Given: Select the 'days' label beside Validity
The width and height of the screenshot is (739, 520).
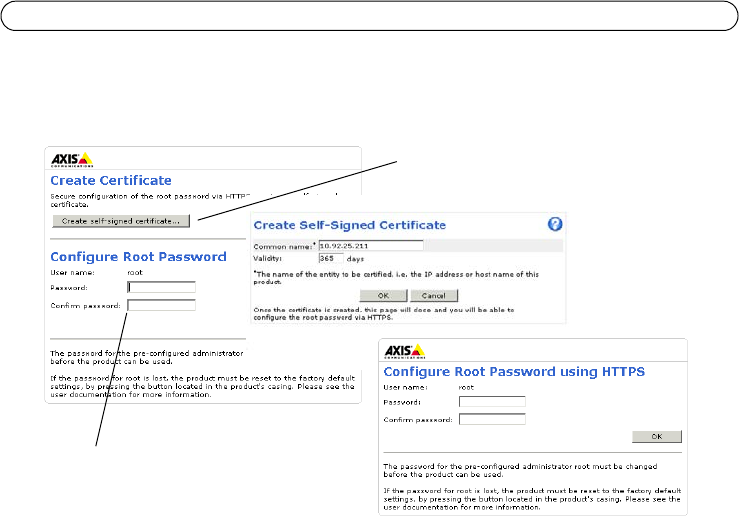Looking at the screenshot, I should point(355,259).
